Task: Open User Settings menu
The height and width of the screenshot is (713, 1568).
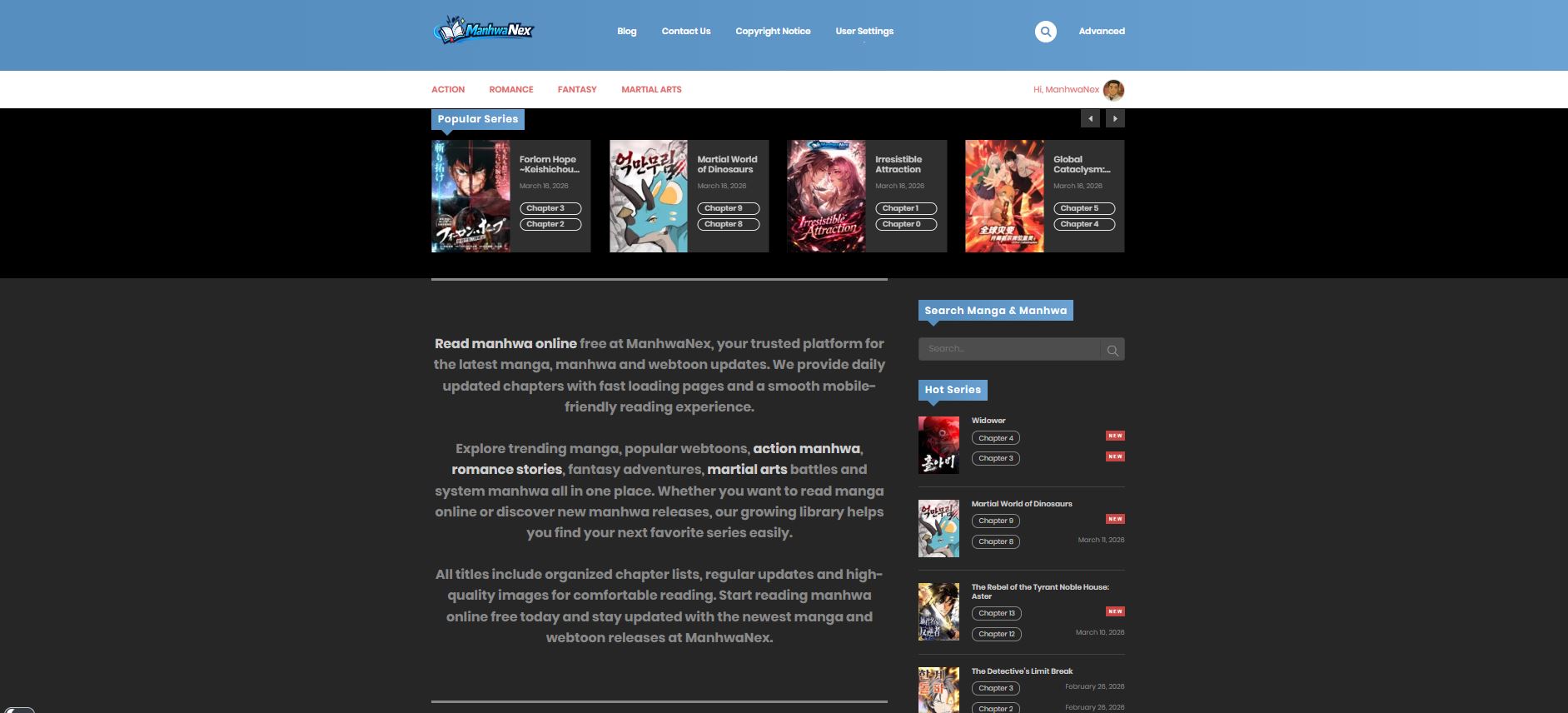Action: coord(864,32)
